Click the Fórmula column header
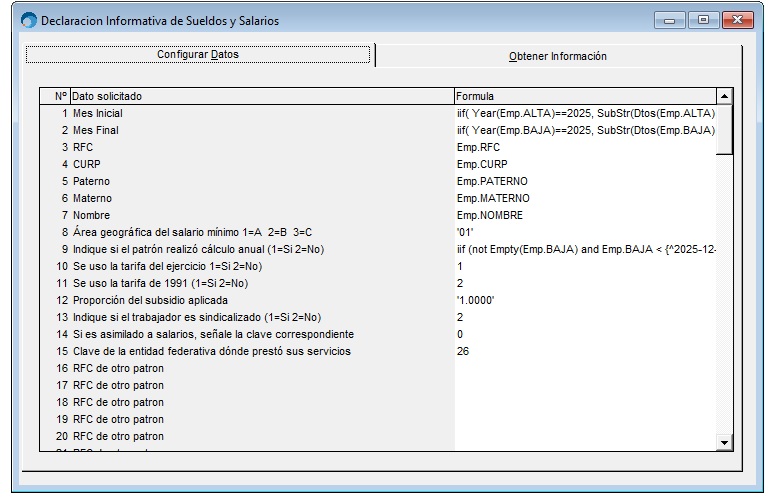Viewport: 774px width, 500px height. click(x=585, y=96)
